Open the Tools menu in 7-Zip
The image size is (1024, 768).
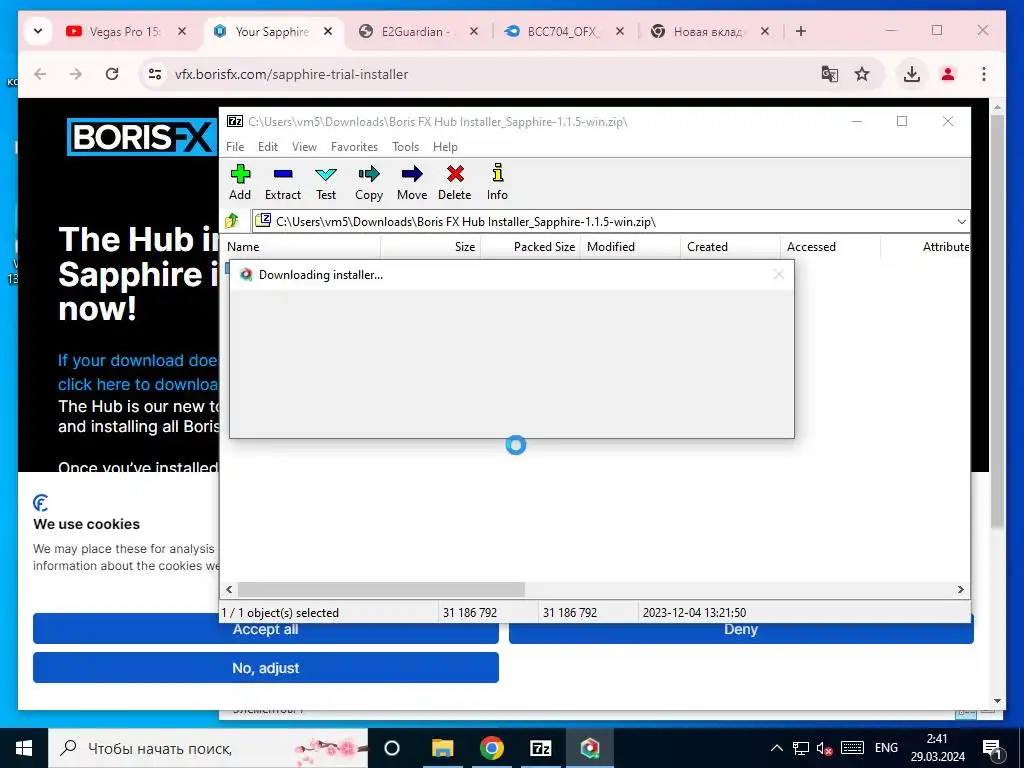(405, 147)
